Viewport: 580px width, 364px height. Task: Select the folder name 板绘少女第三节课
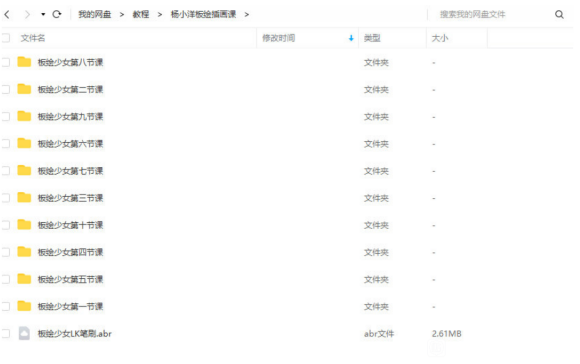click(x=70, y=198)
